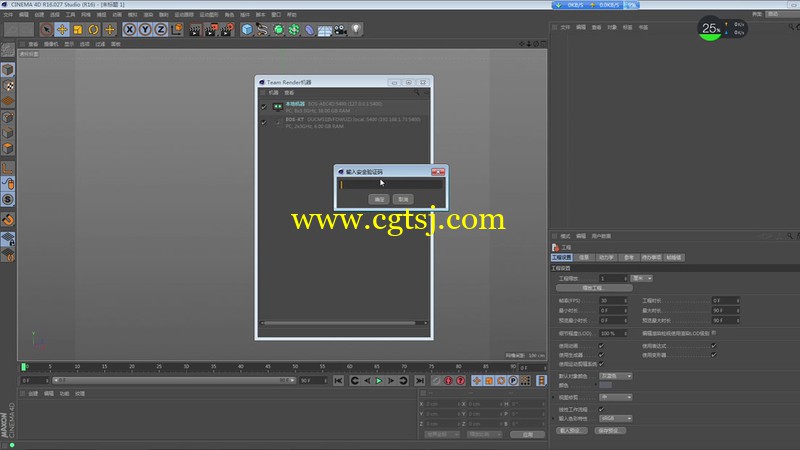This screenshot has width=800, height=450.
Task: Toggle the second checkbox under the LOD row
Action: coord(602,355)
